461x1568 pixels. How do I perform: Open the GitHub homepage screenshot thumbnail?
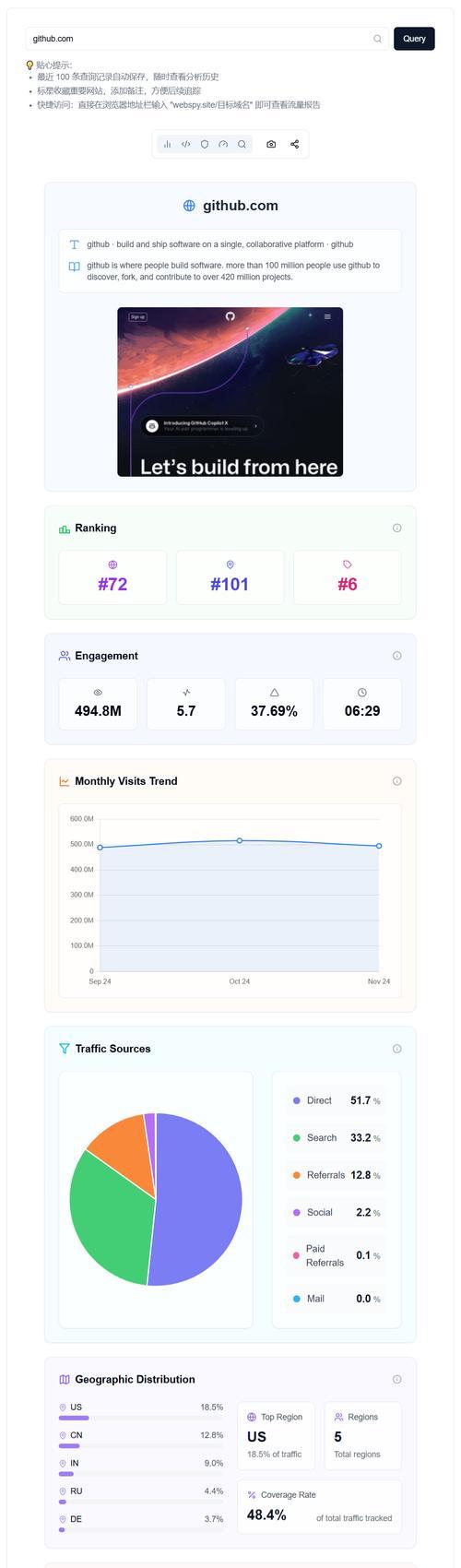[x=230, y=392]
